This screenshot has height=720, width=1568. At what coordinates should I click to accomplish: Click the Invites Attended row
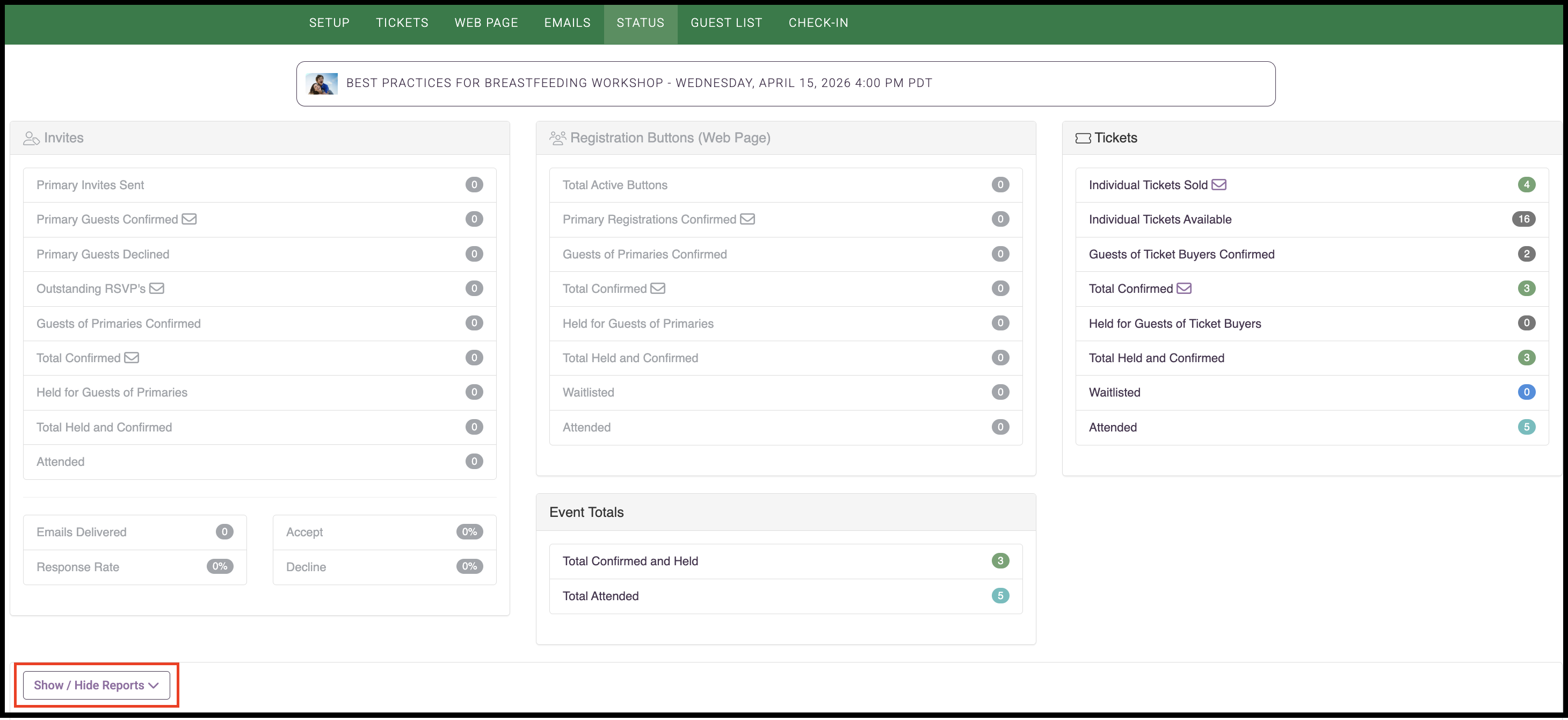pos(260,462)
